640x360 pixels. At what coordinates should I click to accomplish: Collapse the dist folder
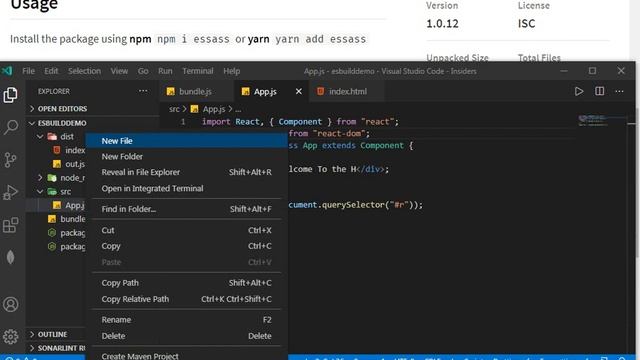click(x=40, y=136)
